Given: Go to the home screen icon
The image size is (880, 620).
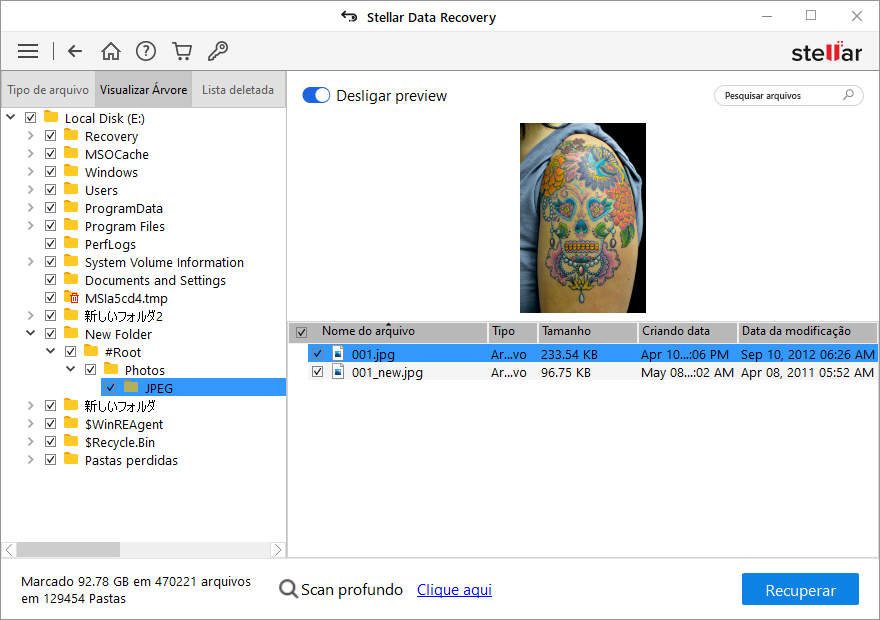Looking at the screenshot, I should click(x=111, y=51).
